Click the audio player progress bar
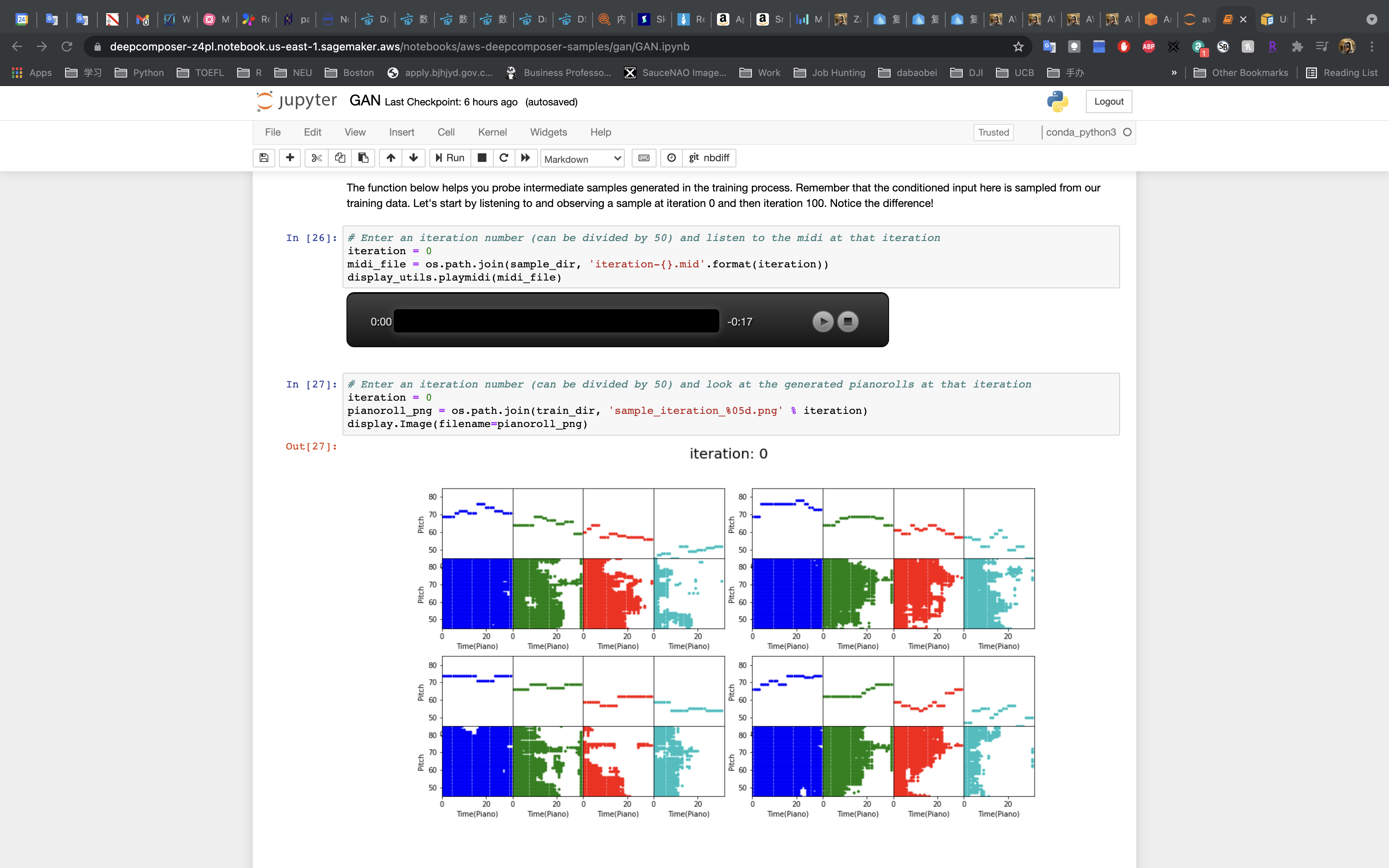The width and height of the screenshot is (1389, 868). click(x=556, y=321)
